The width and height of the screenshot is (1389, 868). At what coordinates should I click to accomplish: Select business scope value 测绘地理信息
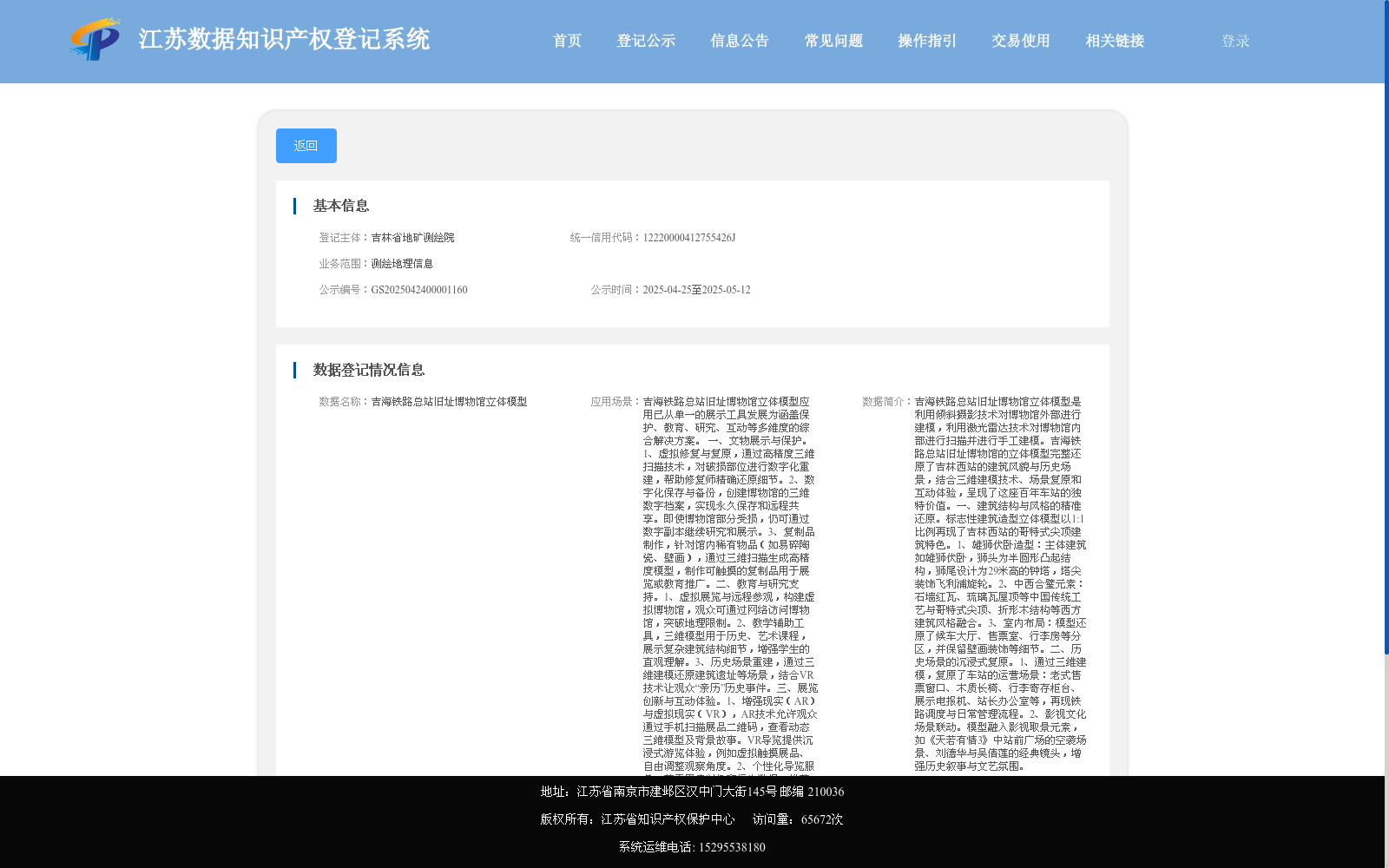402,264
